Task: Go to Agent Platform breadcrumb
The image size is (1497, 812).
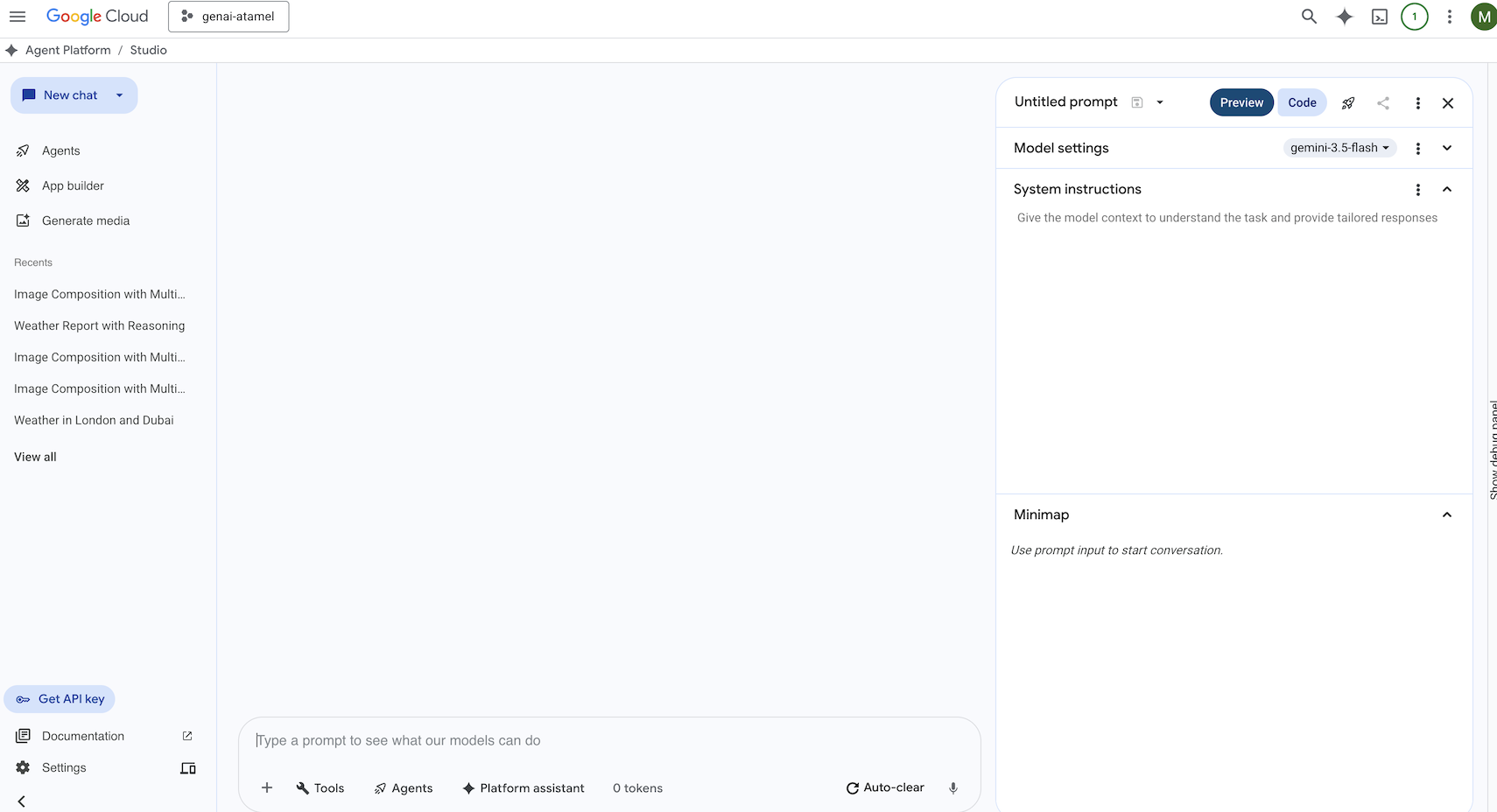Action: pyautogui.click(x=68, y=50)
